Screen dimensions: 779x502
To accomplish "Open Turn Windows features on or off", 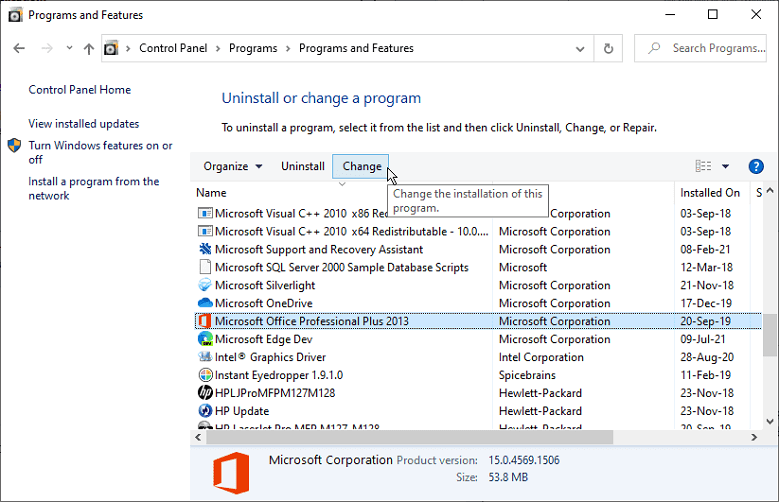I will [x=100, y=153].
